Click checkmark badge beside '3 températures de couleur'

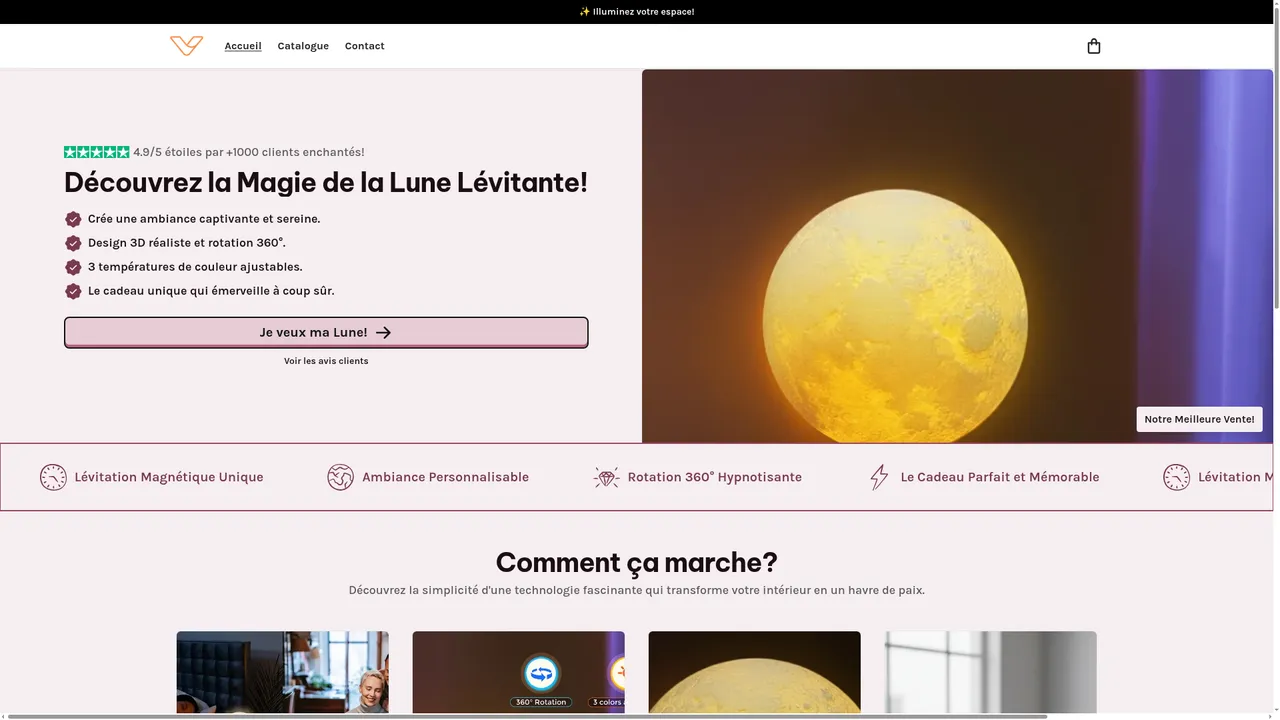click(73, 267)
